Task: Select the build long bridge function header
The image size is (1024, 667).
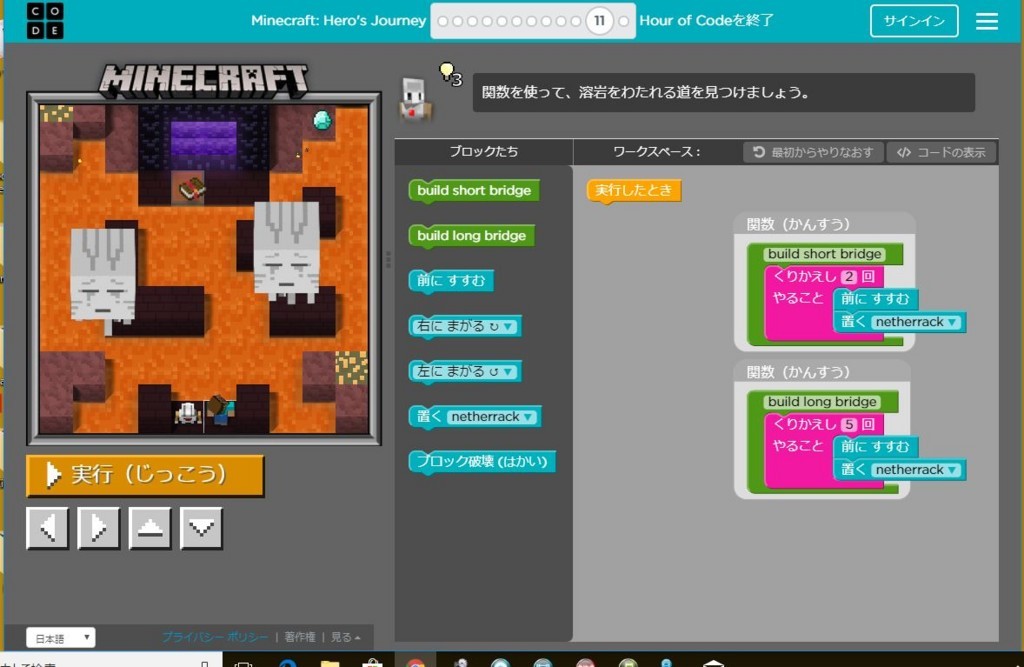Action: 822,402
